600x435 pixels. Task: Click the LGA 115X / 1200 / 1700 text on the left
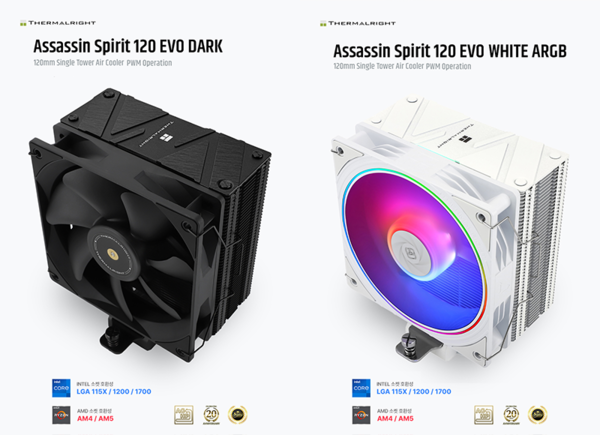(114, 392)
